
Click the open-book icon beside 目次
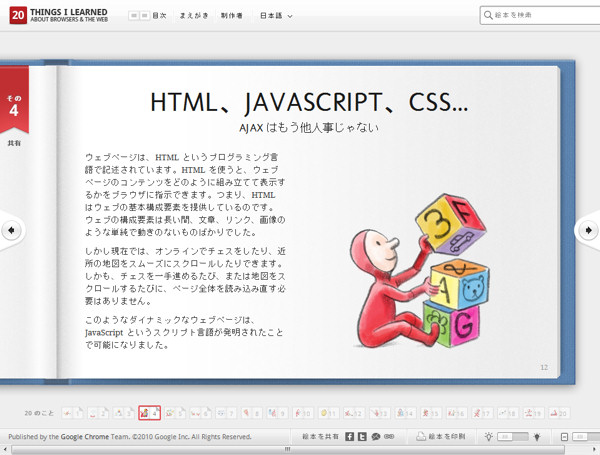click(139, 16)
